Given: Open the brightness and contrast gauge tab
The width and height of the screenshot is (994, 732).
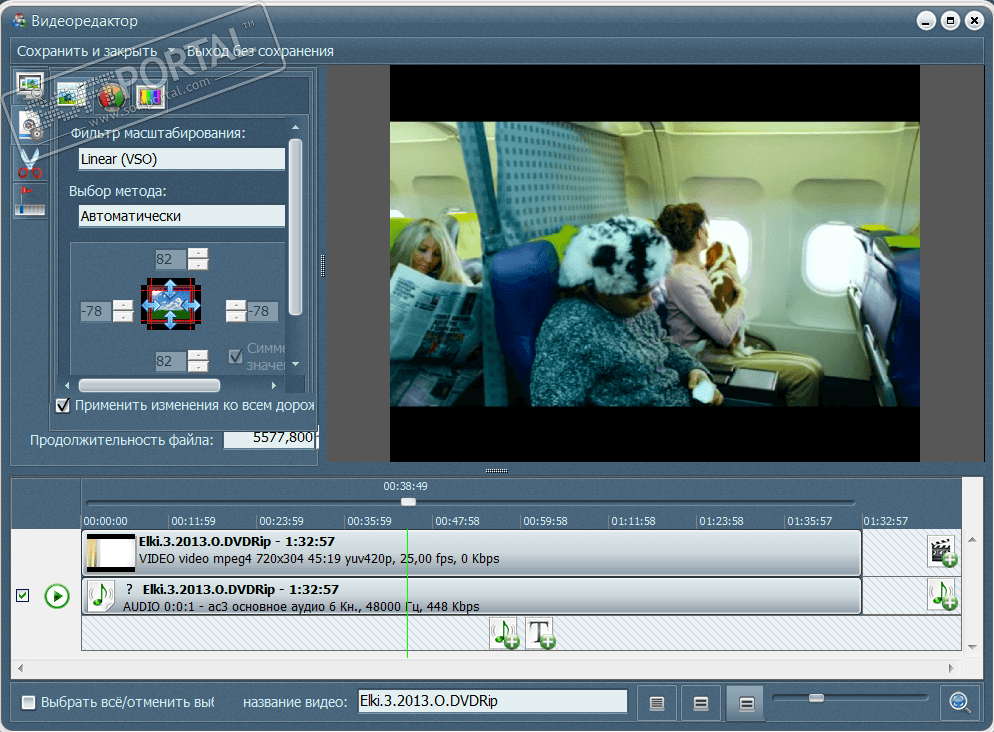Looking at the screenshot, I should (x=112, y=97).
